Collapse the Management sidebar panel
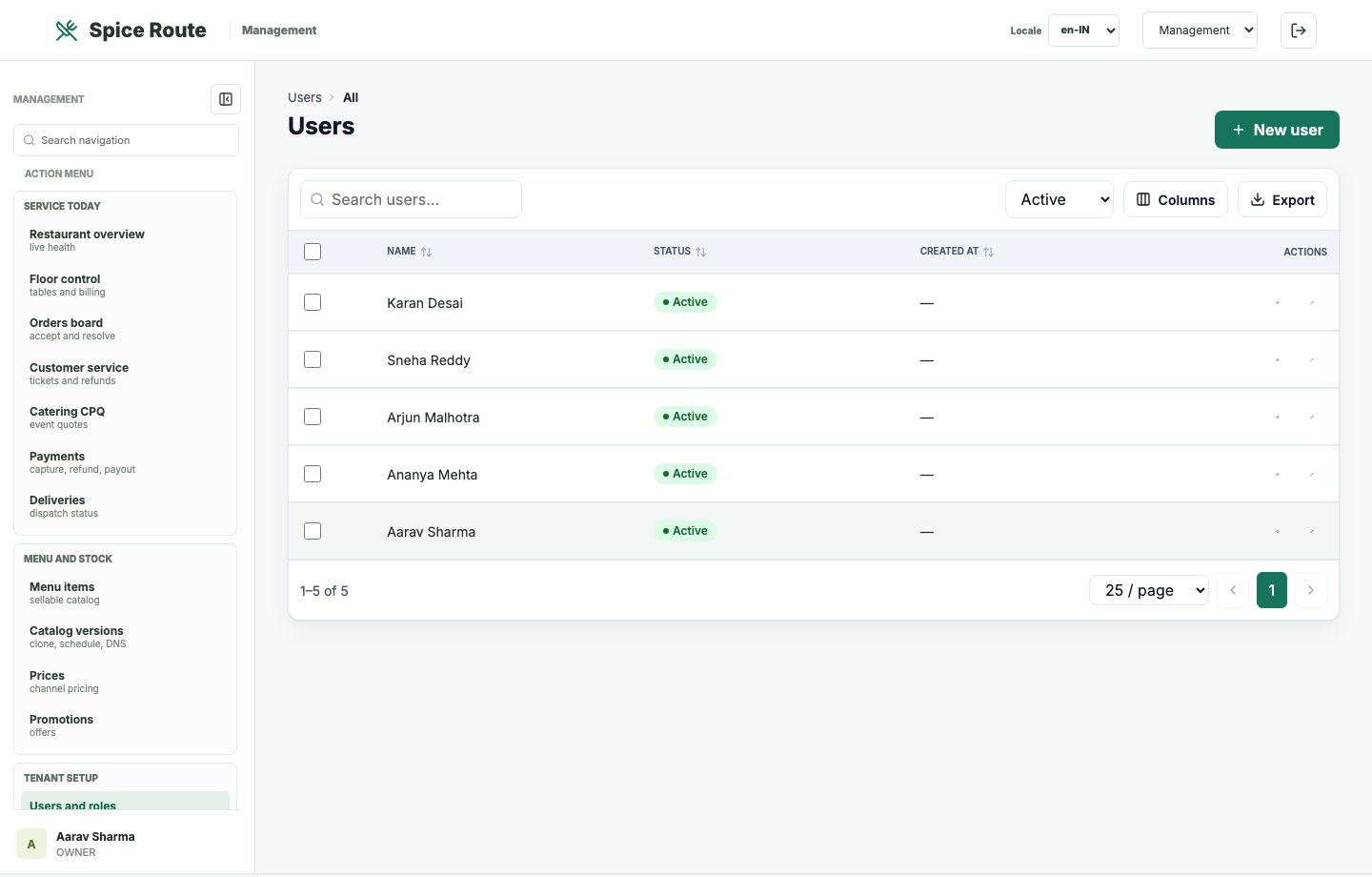This screenshot has width=1372, height=877. 226,99
